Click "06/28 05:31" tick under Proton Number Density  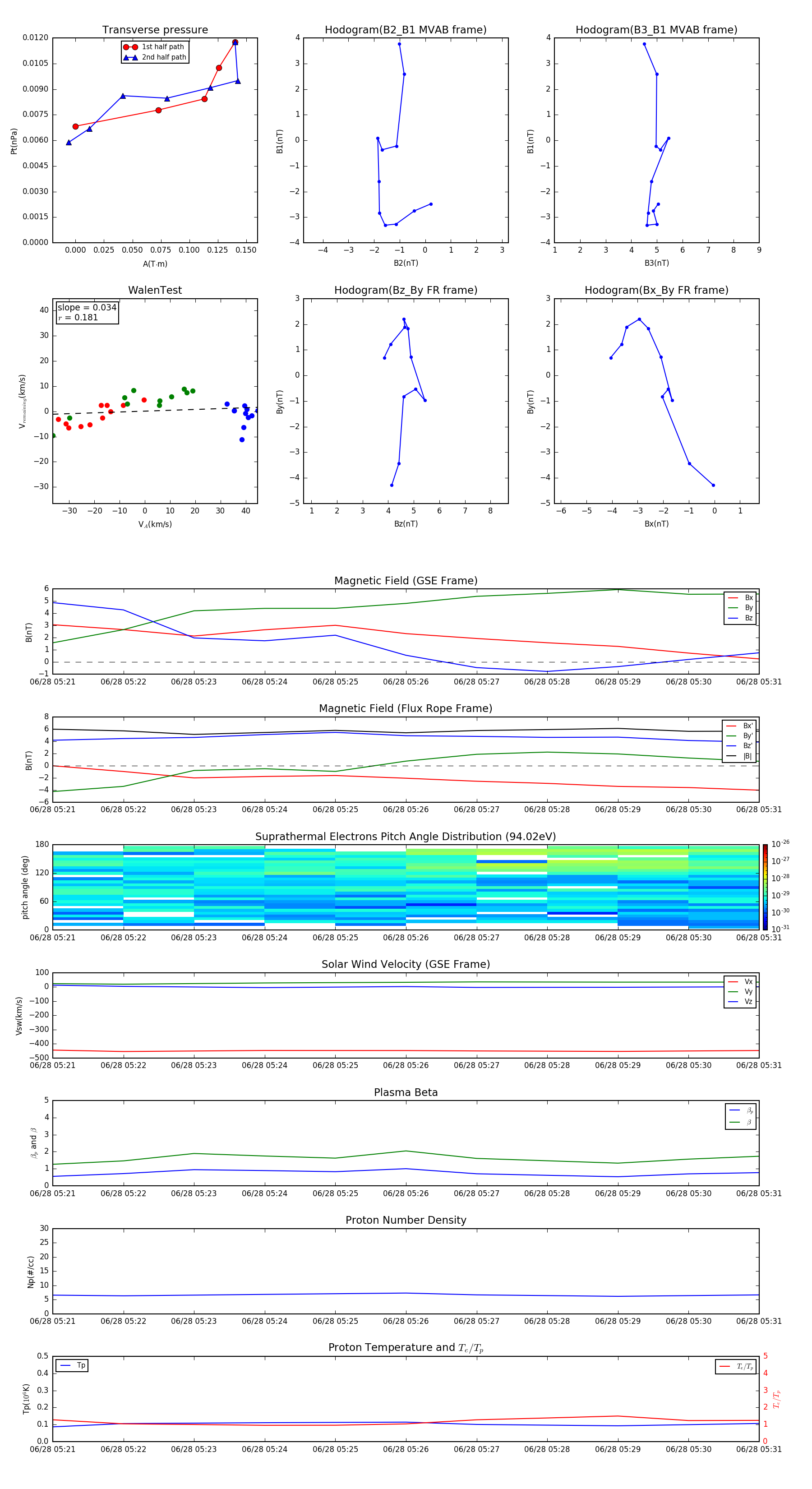coord(759,1321)
